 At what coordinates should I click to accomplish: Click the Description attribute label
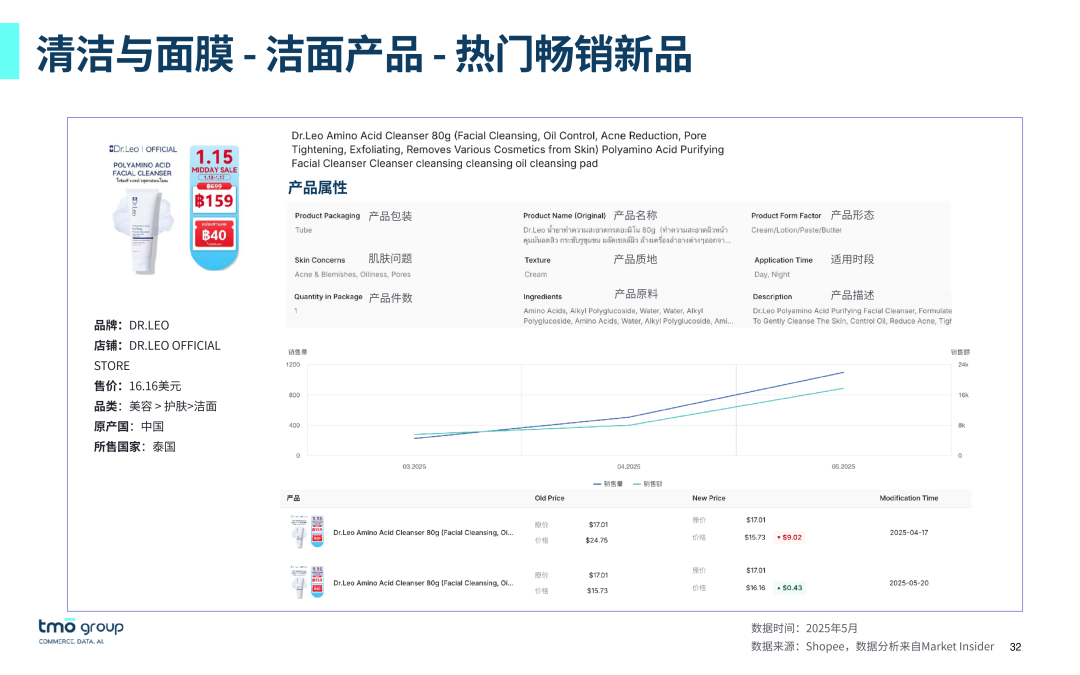(x=772, y=297)
